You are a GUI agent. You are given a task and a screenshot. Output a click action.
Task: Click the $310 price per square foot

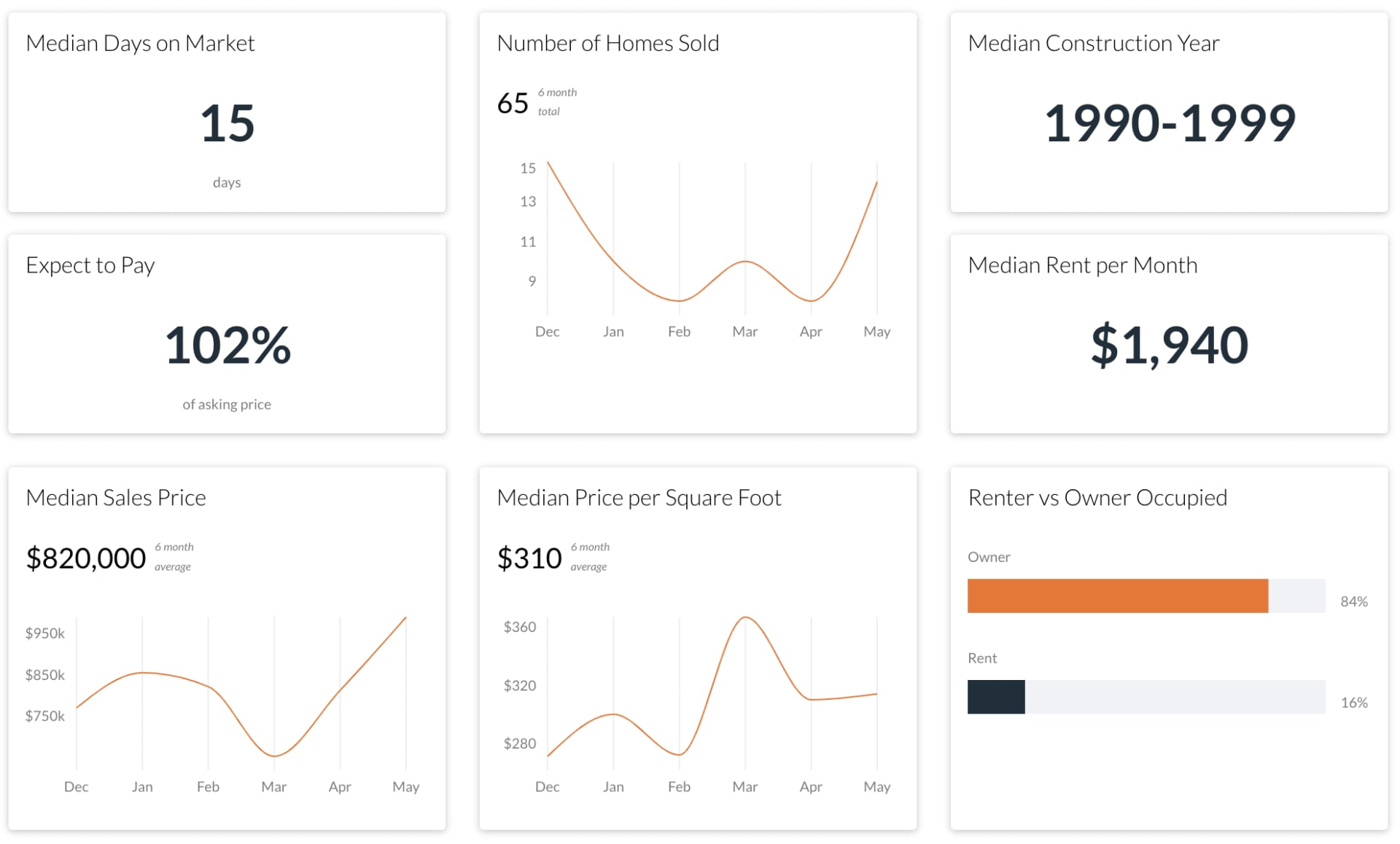(x=529, y=558)
